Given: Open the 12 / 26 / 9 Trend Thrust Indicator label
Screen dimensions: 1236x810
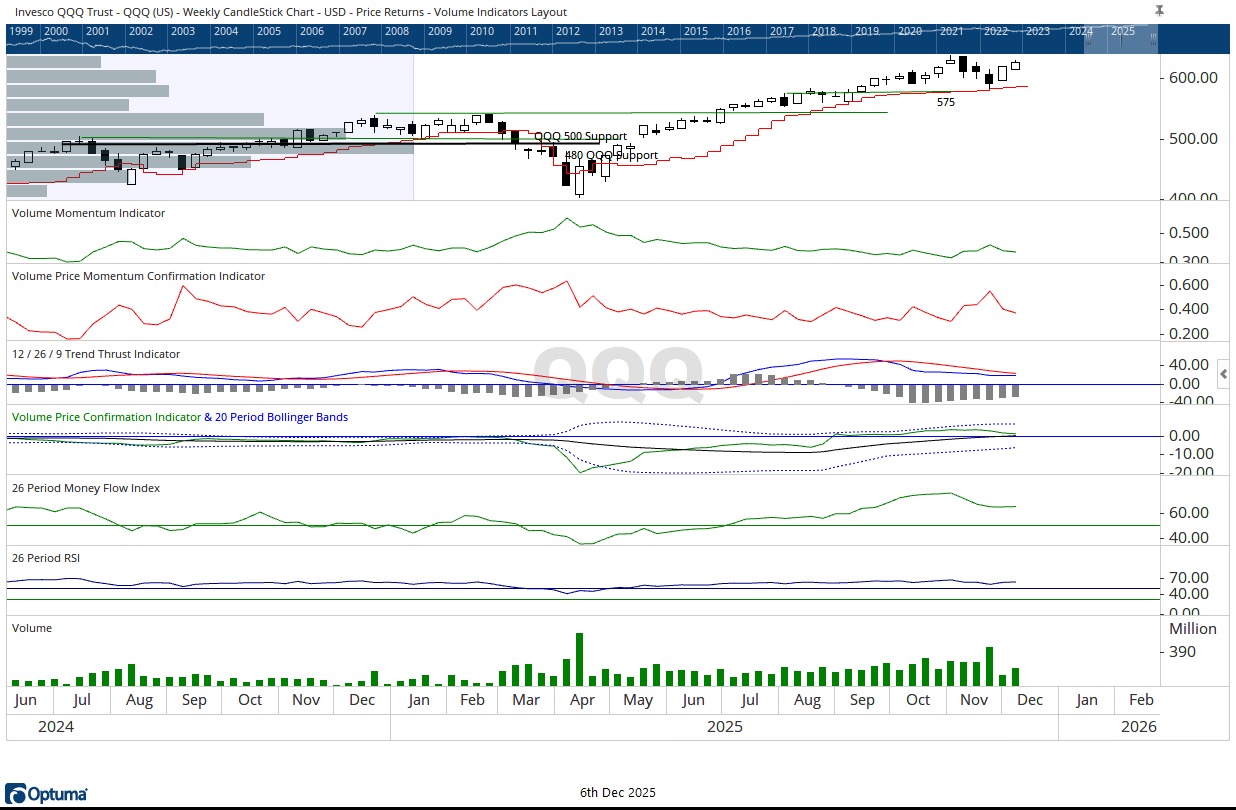Looking at the screenshot, I should click(x=93, y=354).
